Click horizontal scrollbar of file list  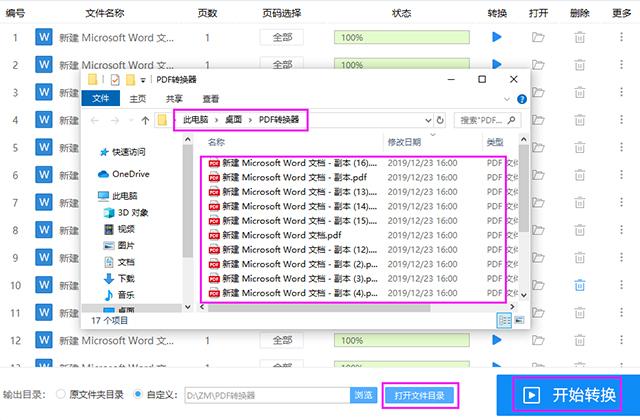[319, 307]
